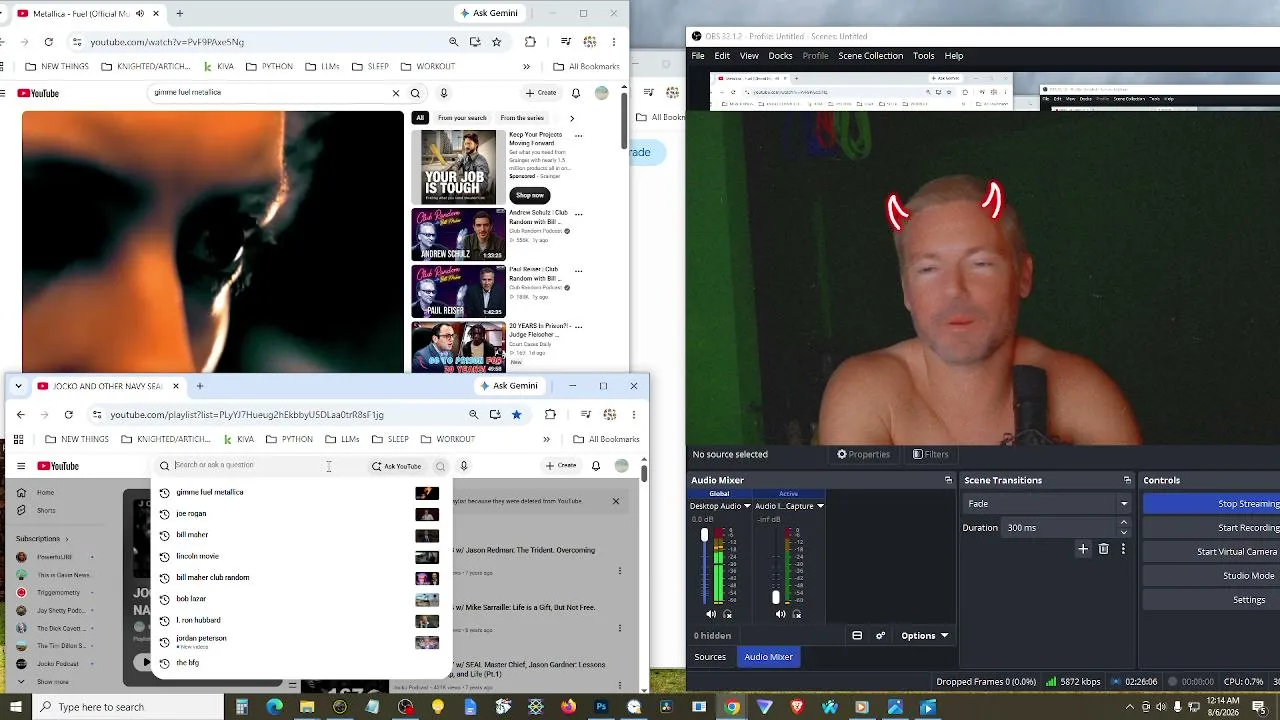Open media controls icon in Metallica window
This screenshot has width=1280, height=720.
pyautogui.click(x=566, y=42)
